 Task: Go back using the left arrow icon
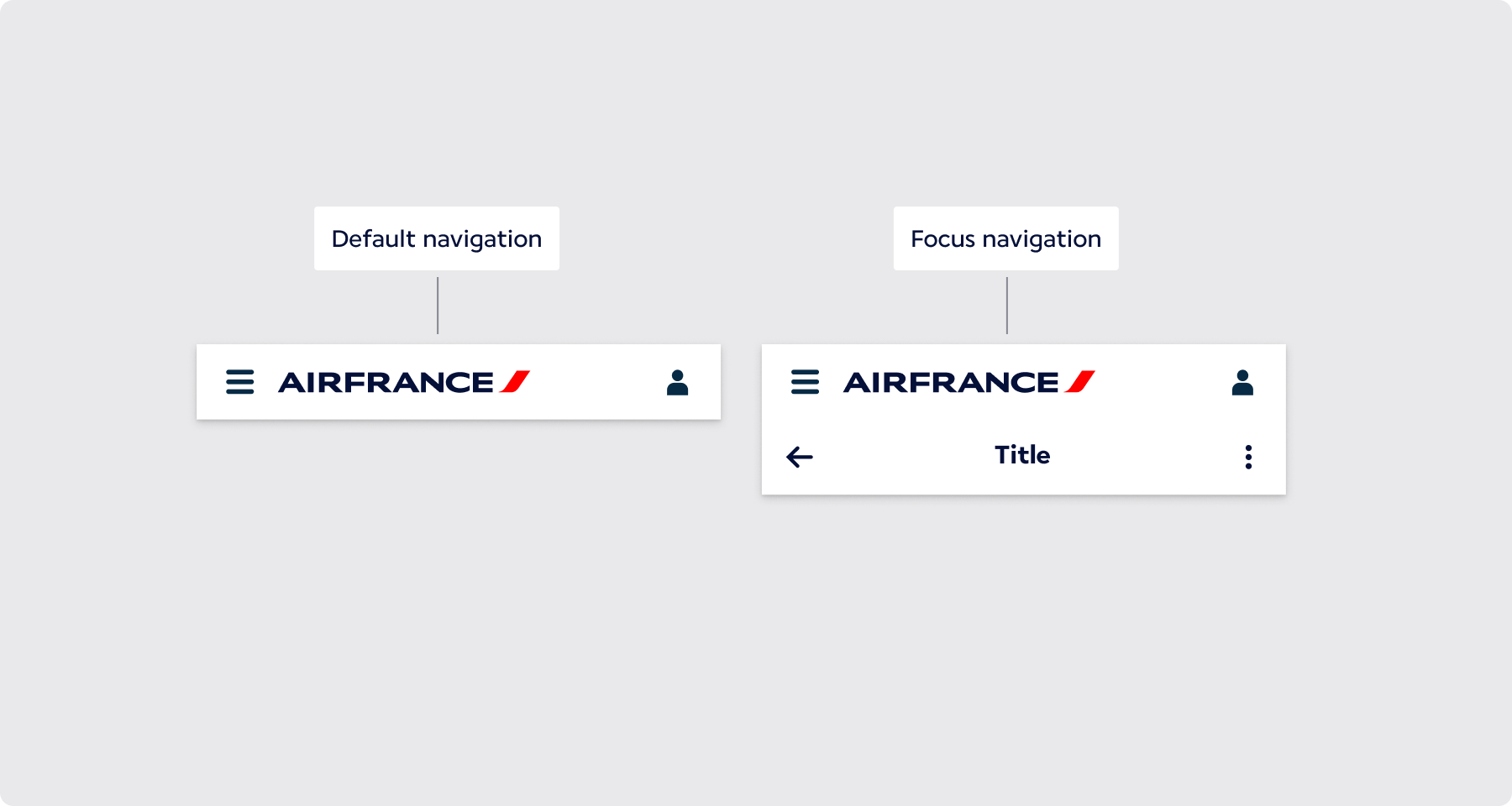(800, 457)
